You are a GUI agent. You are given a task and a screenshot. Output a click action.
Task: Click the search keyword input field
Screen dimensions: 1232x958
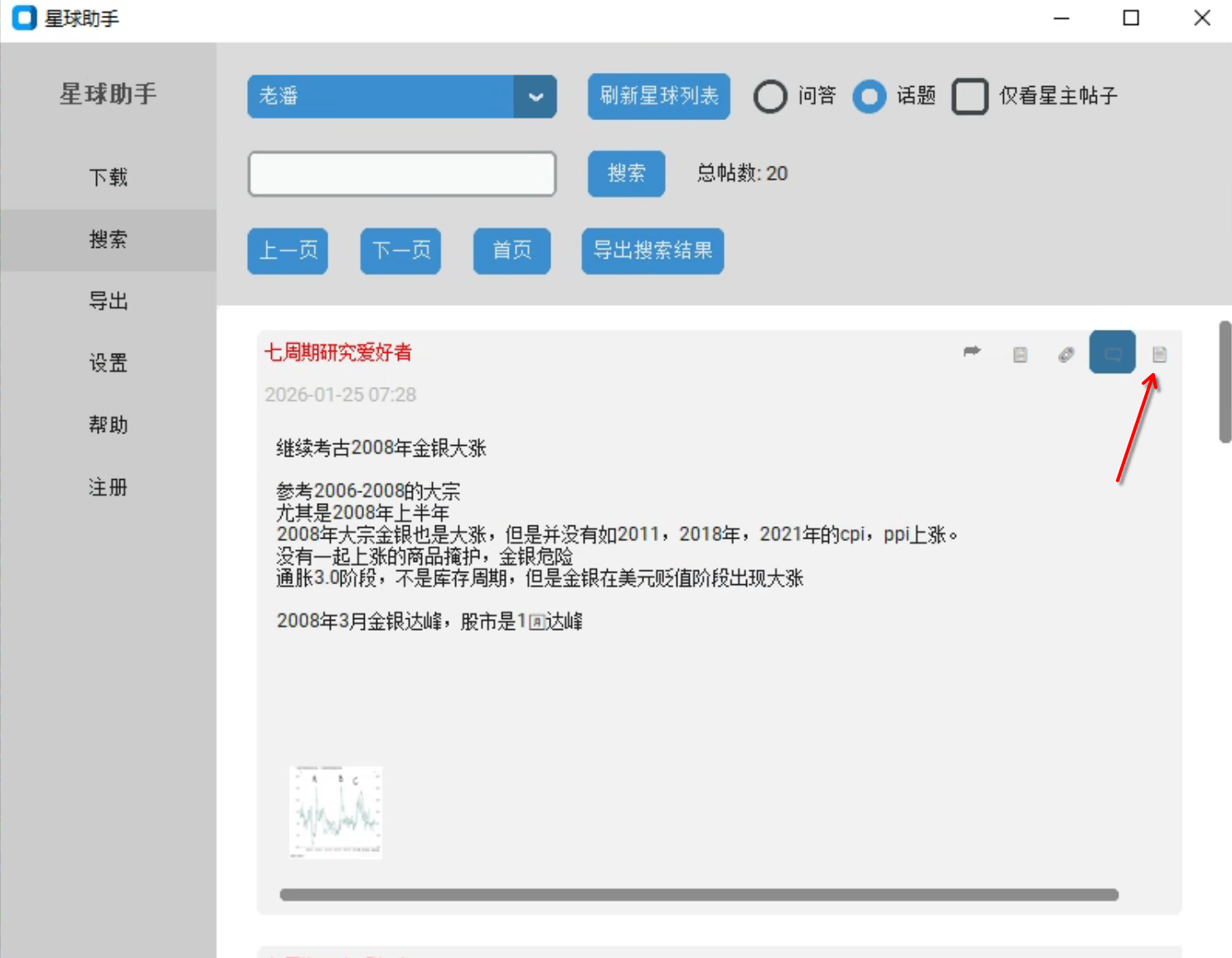point(402,174)
